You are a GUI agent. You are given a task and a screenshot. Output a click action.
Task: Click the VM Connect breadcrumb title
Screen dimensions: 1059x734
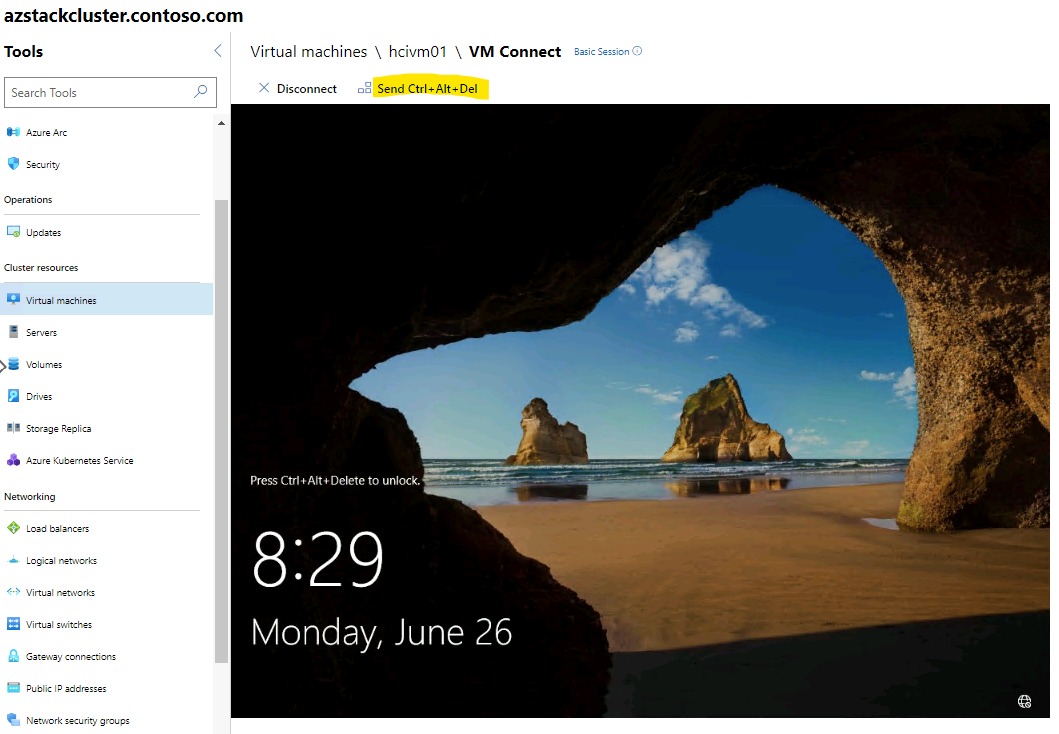click(x=515, y=51)
